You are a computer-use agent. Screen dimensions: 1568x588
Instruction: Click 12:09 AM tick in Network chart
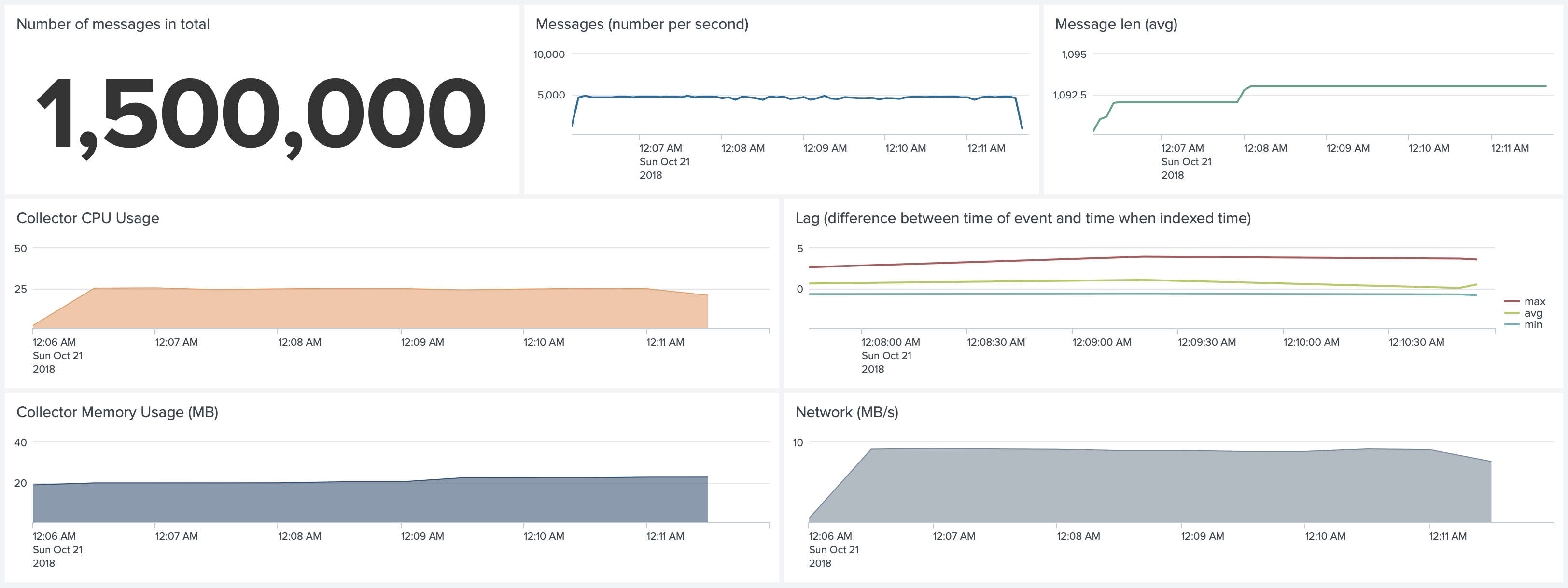click(x=1202, y=536)
